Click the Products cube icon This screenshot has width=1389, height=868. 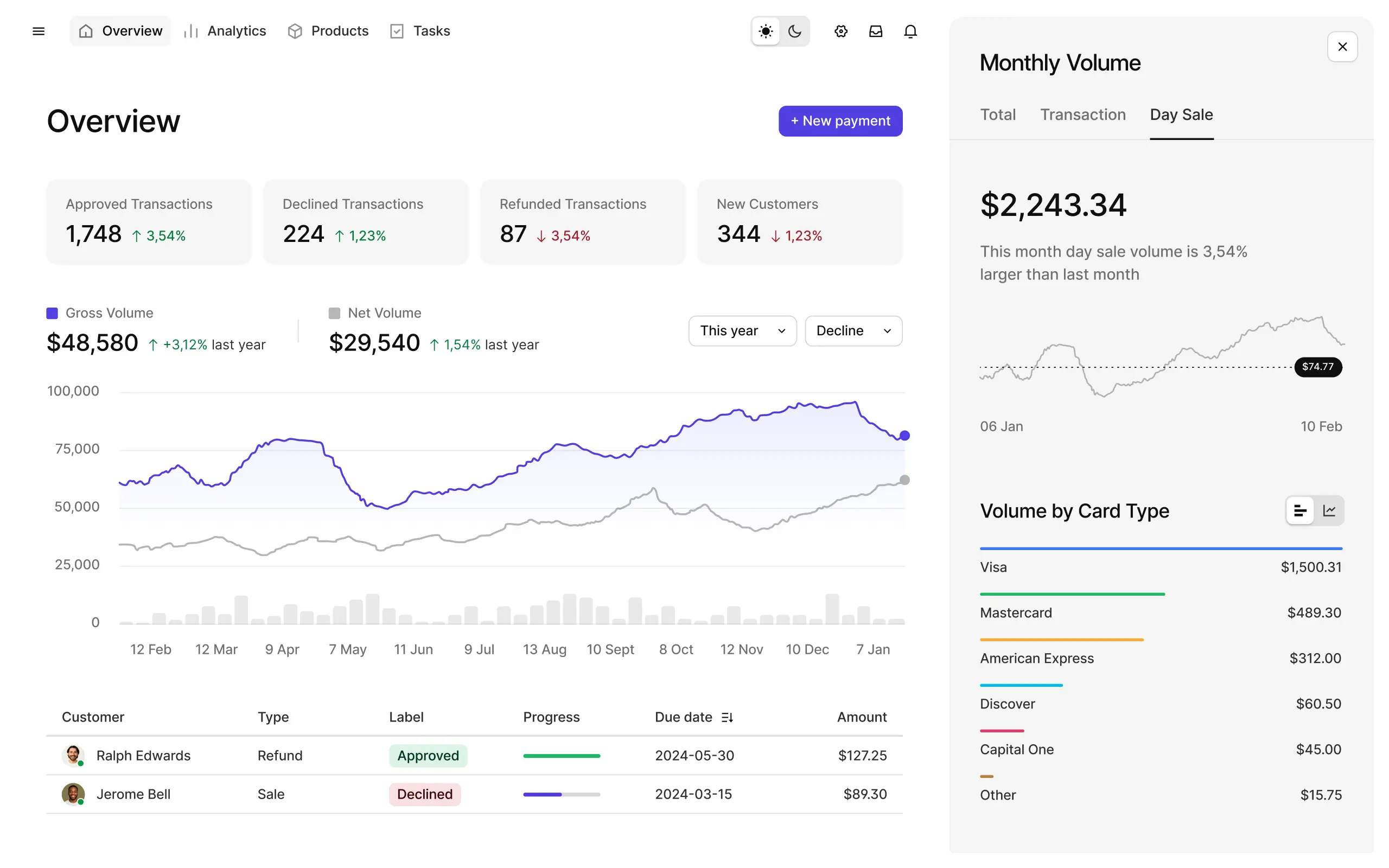(295, 31)
